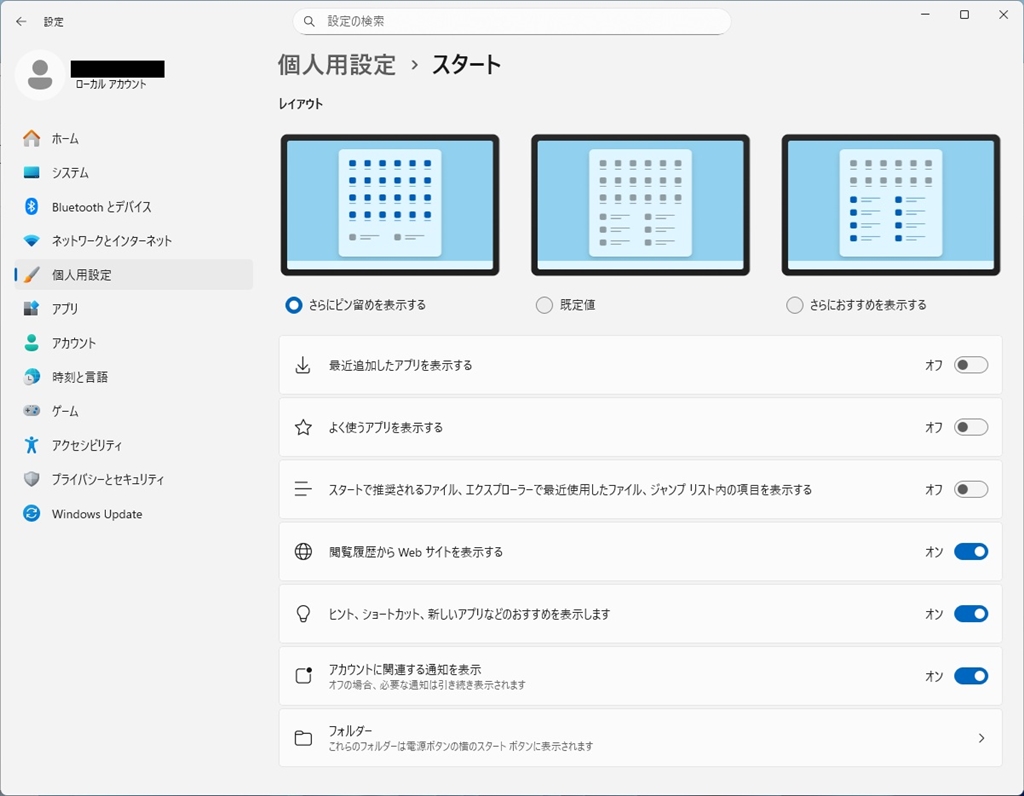This screenshot has width=1024, height=796.
Task: Click the 時刻と言語 clock globe icon
Action: click(31, 377)
